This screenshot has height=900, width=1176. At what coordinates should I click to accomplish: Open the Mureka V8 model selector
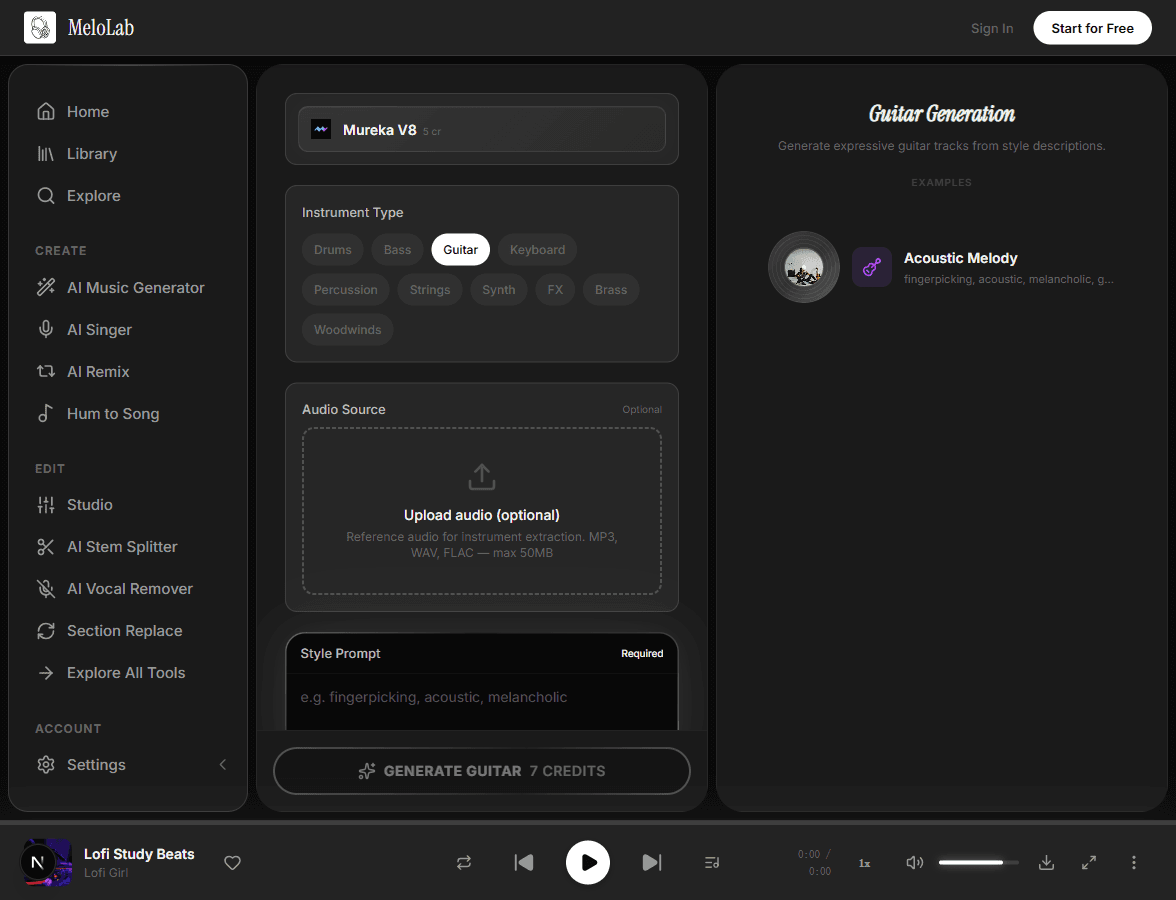coord(482,130)
